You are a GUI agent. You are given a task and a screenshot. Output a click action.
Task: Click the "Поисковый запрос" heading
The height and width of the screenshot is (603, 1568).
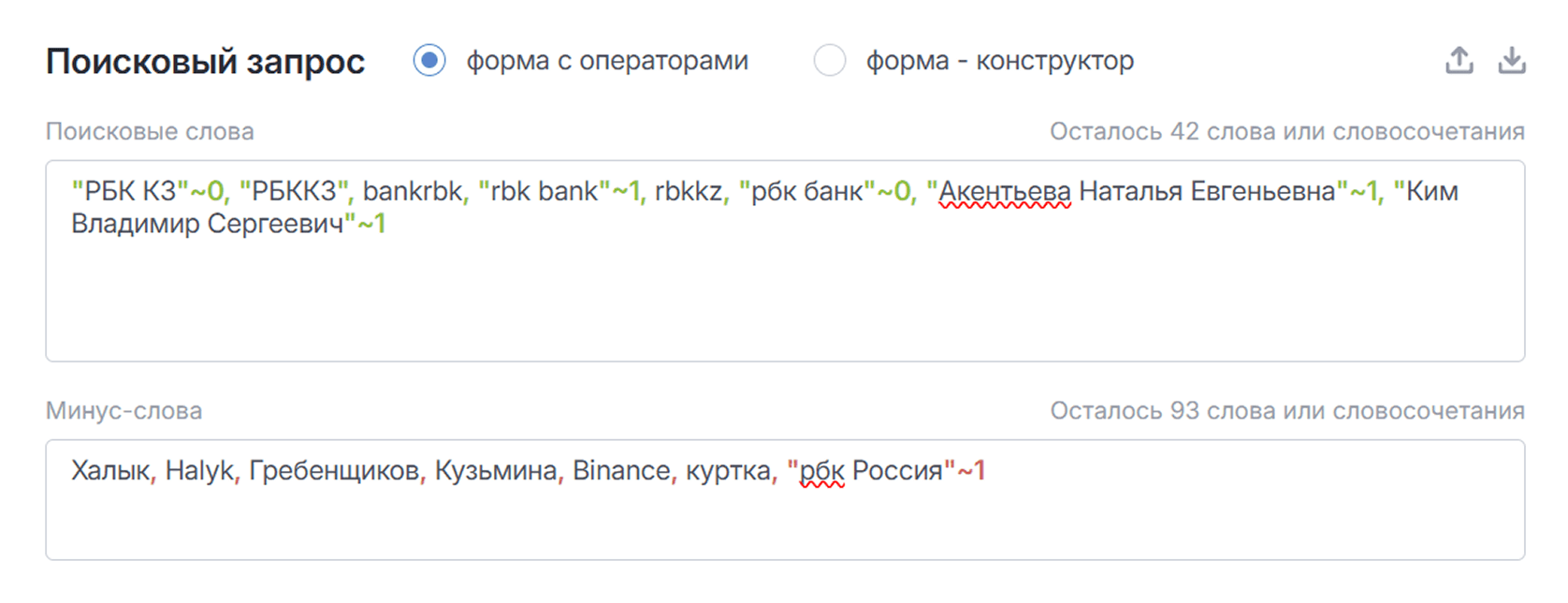(206, 61)
